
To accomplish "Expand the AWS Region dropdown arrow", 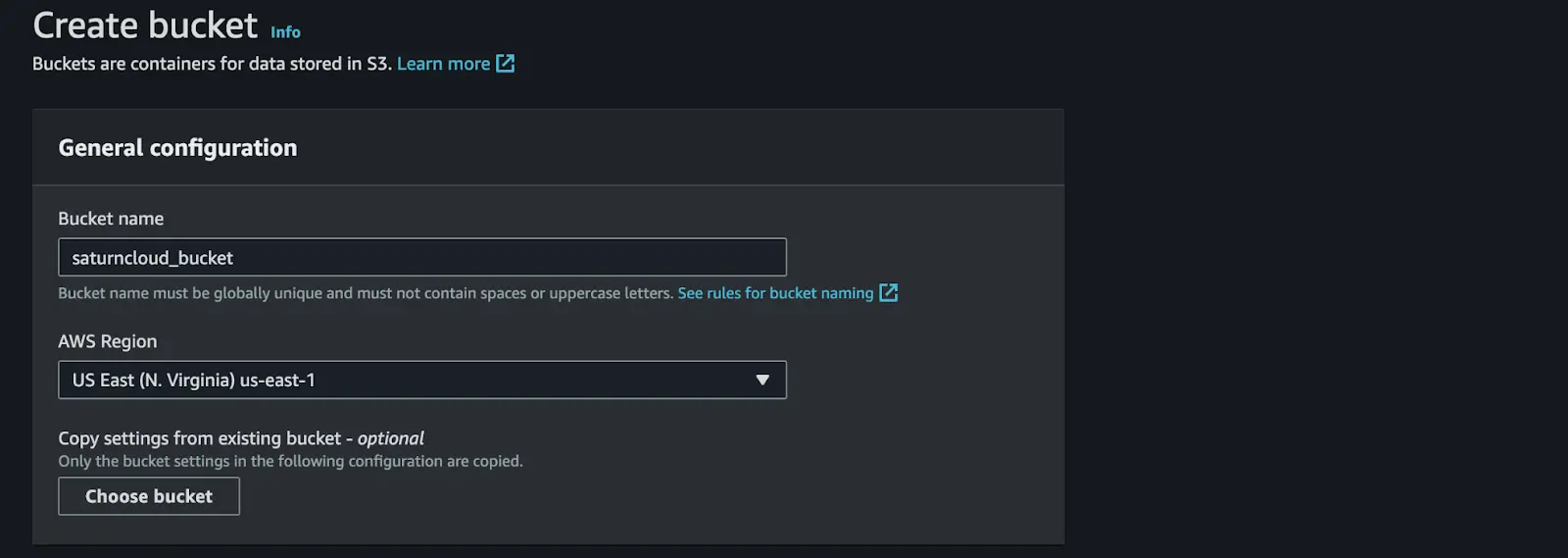I will 762,380.
